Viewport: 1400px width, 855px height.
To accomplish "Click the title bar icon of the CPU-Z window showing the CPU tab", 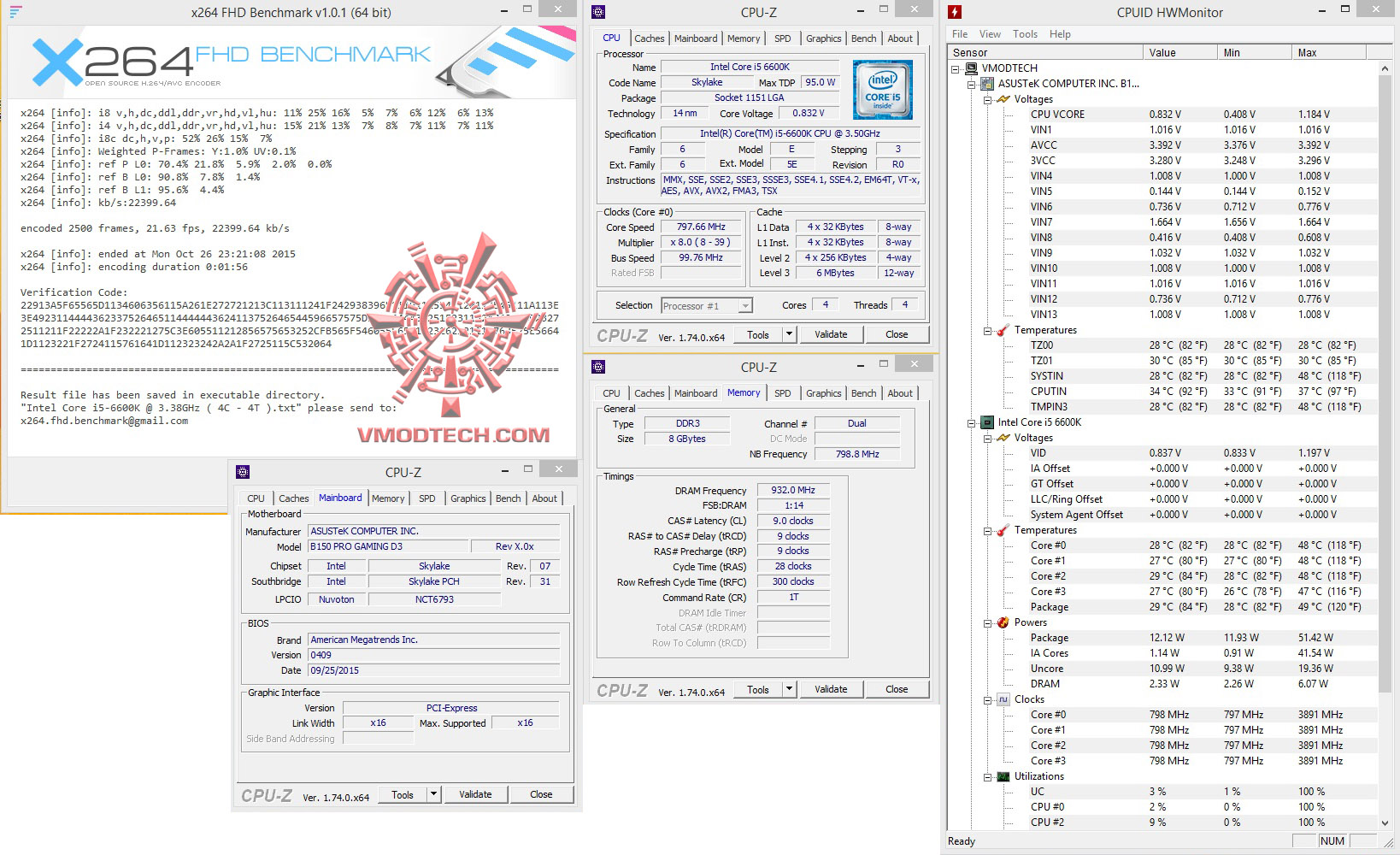I will [598, 12].
